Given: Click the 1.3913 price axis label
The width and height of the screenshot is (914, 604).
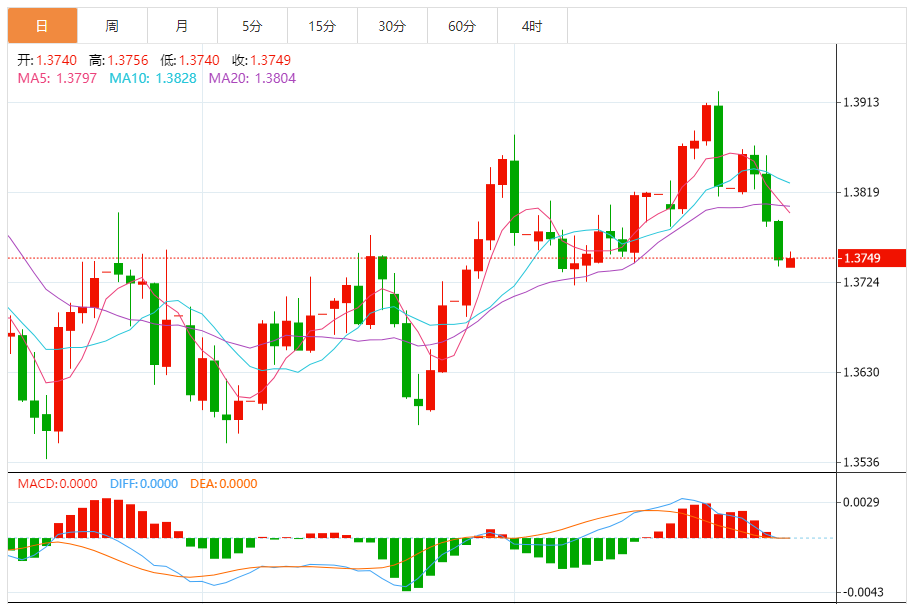Looking at the screenshot, I should point(862,103).
